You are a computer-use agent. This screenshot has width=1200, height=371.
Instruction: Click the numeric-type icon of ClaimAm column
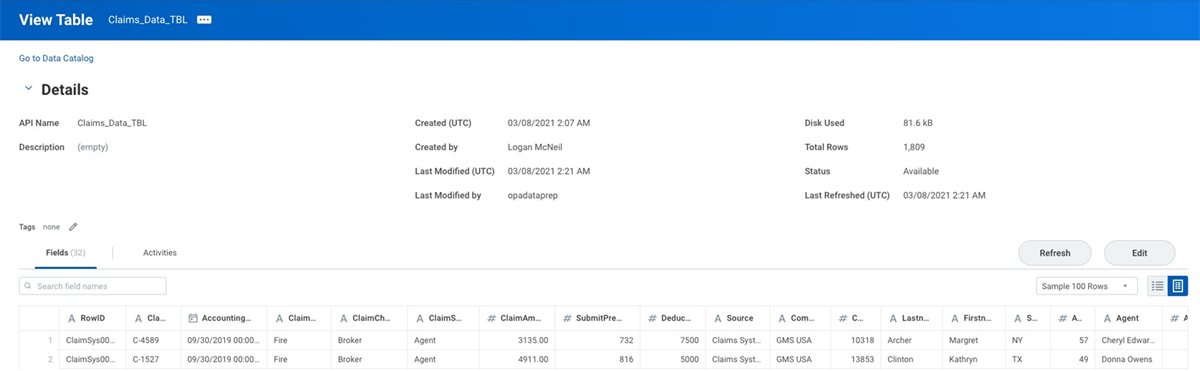492,318
